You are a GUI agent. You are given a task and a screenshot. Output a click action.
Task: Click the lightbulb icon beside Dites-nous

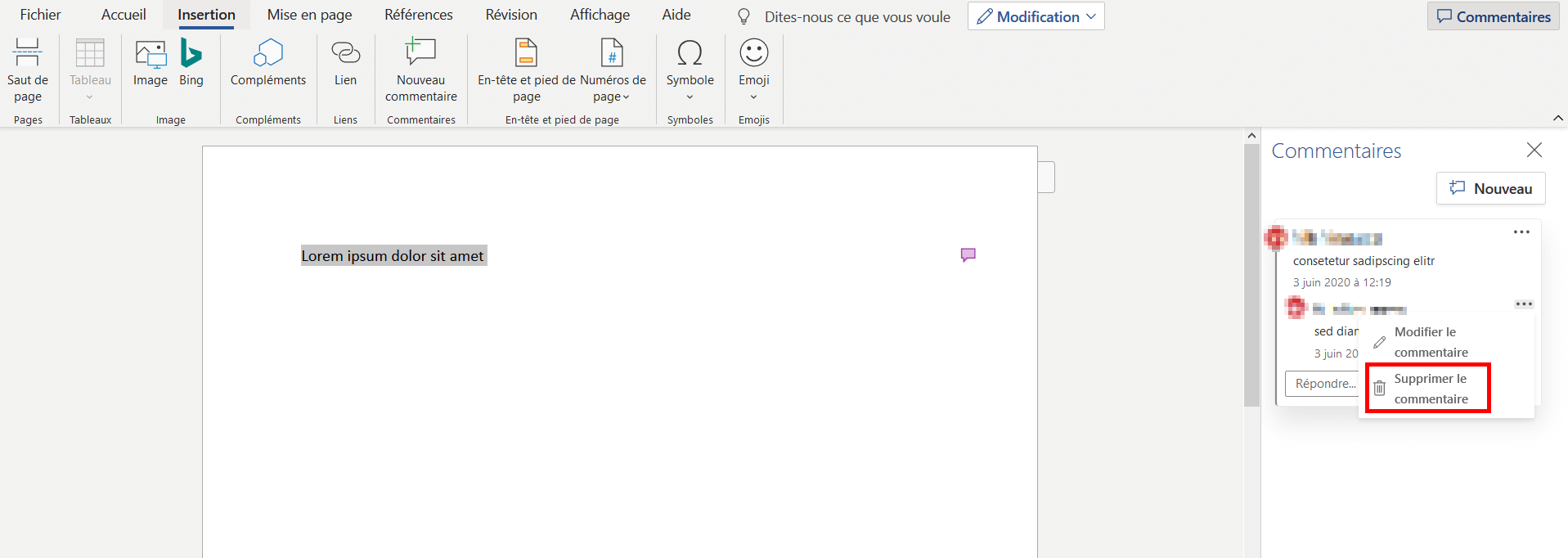tap(744, 16)
